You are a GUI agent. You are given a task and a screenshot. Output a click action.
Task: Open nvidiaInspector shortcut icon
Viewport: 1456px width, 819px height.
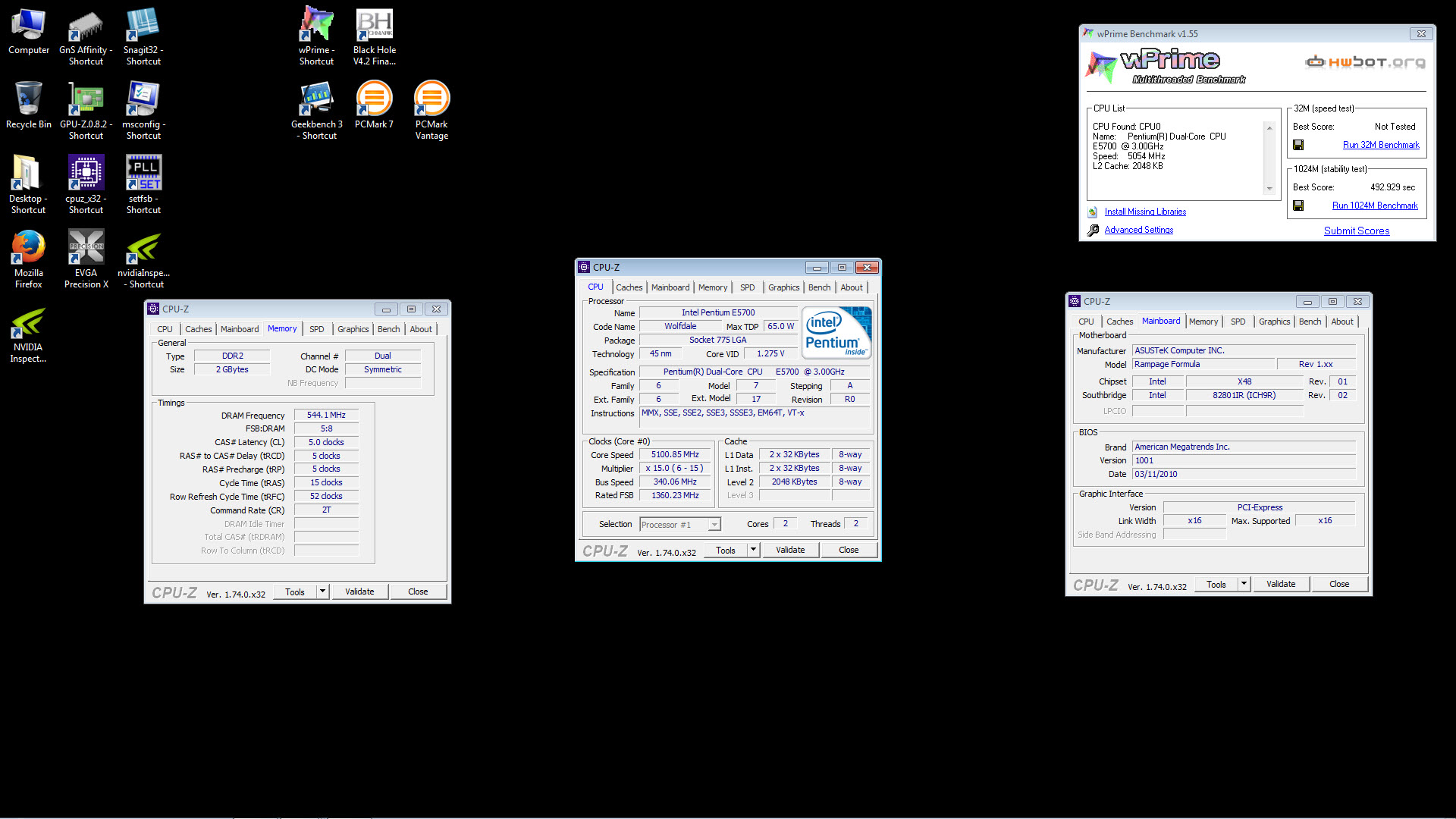143,259
